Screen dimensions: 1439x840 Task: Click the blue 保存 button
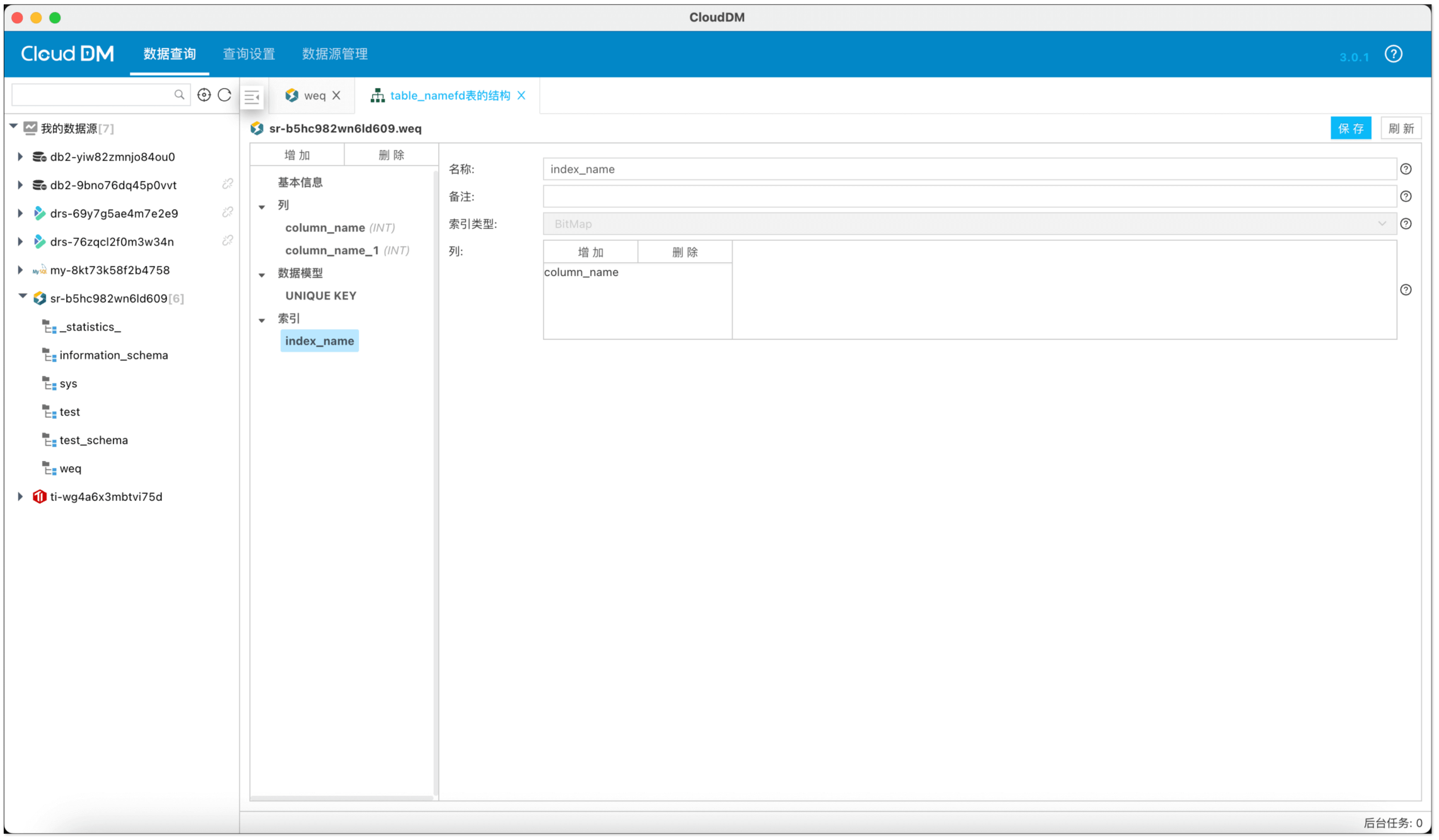(1350, 129)
